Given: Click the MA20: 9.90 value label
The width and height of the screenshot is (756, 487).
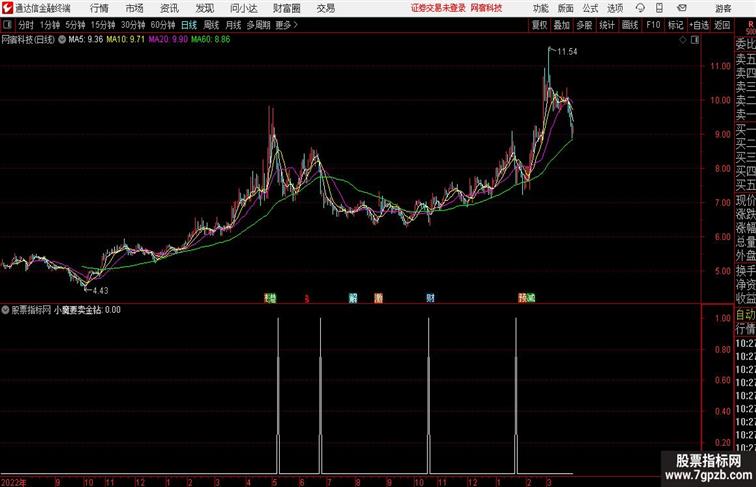Looking at the screenshot, I should (x=168, y=40).
